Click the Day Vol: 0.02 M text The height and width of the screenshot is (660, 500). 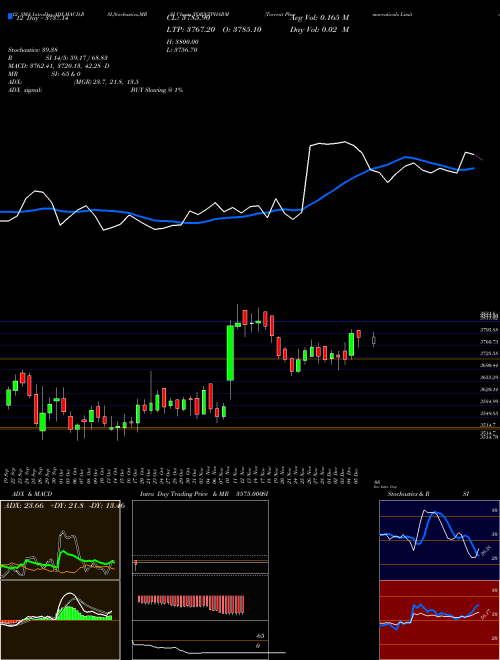tap(320, 29)
